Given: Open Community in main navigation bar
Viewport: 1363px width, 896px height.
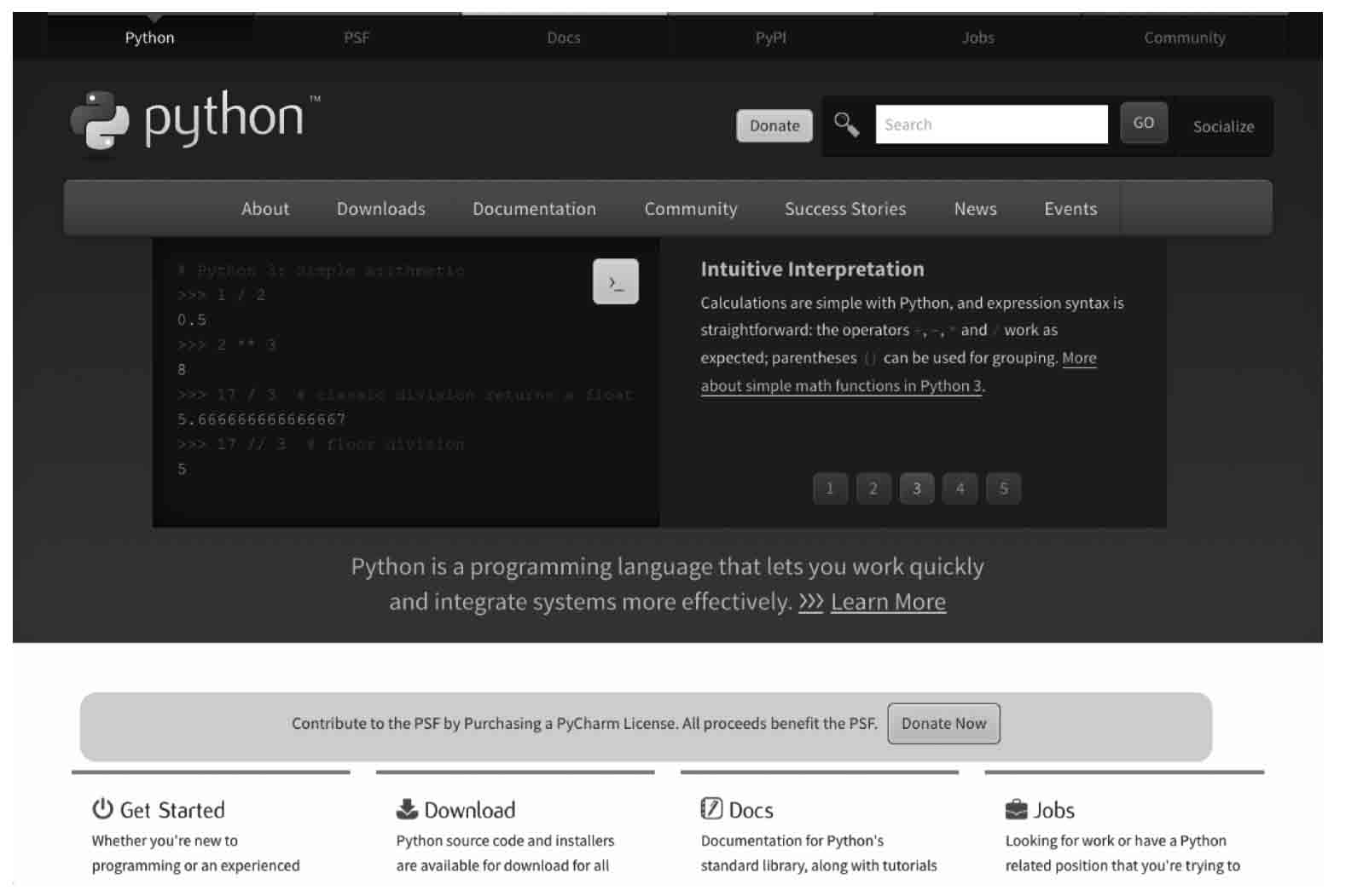Looking at the screenshot, I should 691,209.
